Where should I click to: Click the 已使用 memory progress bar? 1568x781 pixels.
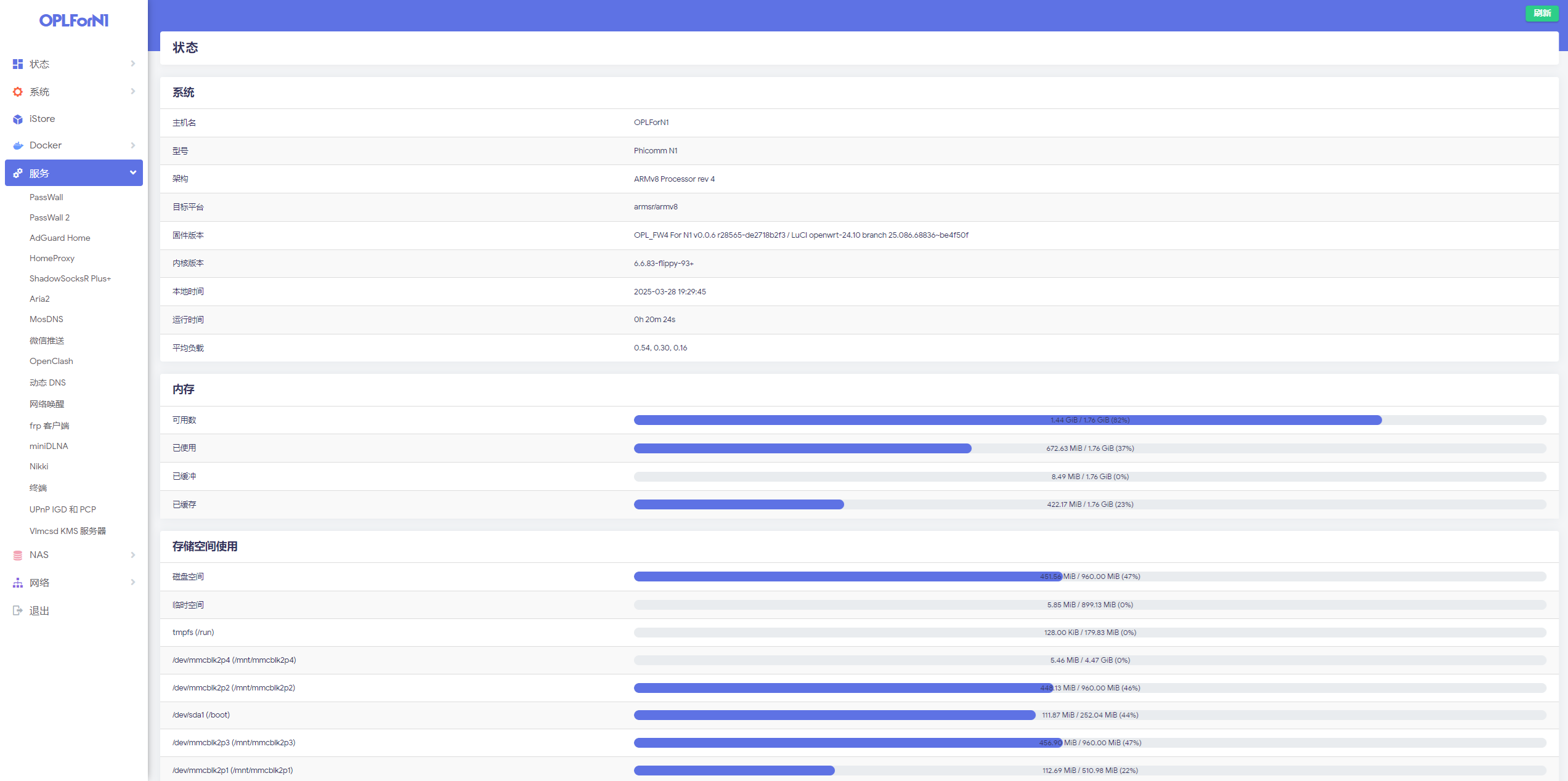tap(1090, 448)
